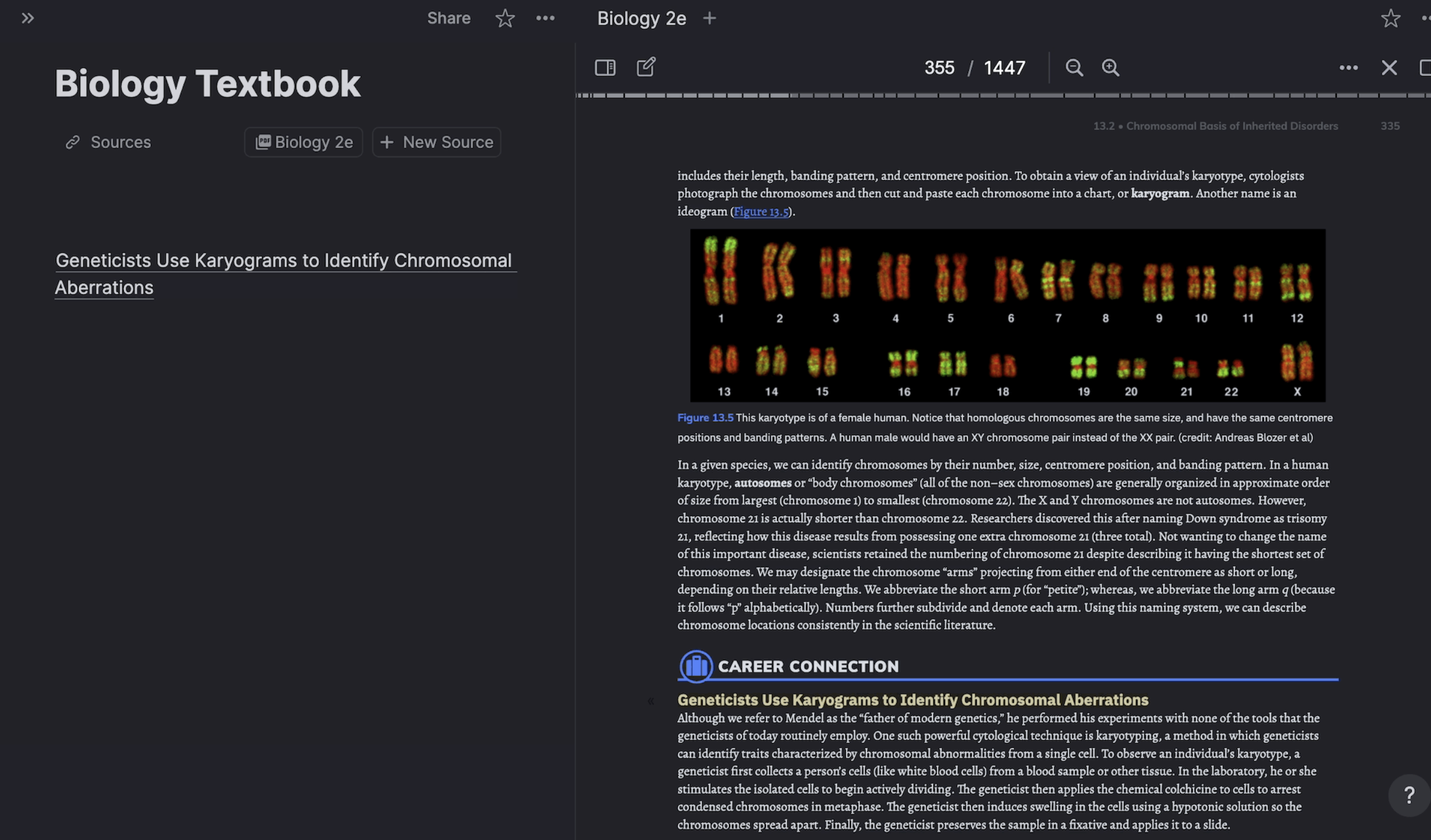The image size is (1431, 840).
Task: Click the PDF icon on Biology 2e source chip
Action: coord(264,142)
